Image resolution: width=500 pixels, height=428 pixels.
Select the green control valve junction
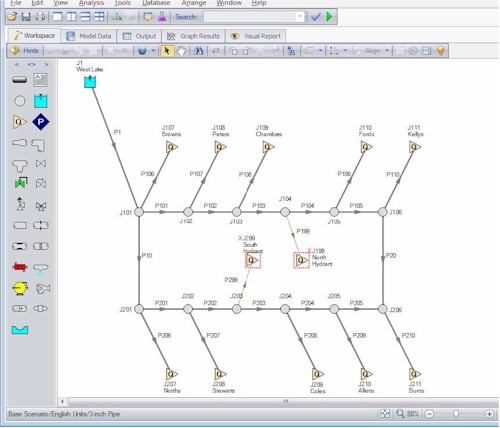[x=21, y=182]
